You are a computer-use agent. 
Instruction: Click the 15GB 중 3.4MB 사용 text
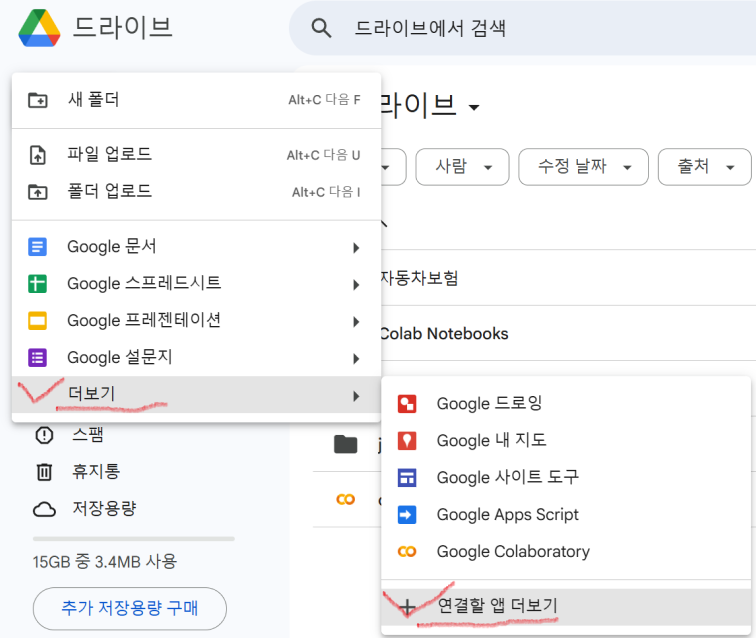pyautogui.click(x=105, y=562)
